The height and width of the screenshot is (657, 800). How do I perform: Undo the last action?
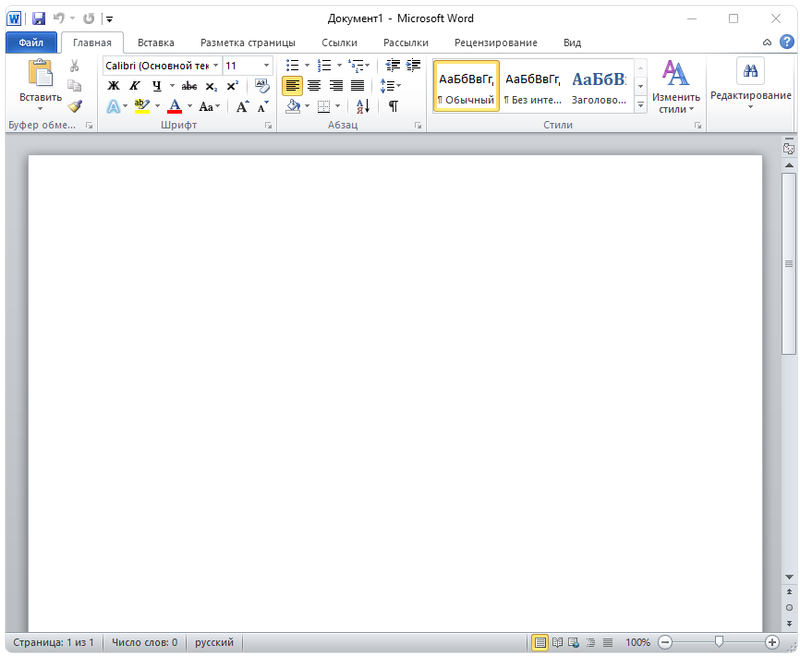(x=59, y=19)
